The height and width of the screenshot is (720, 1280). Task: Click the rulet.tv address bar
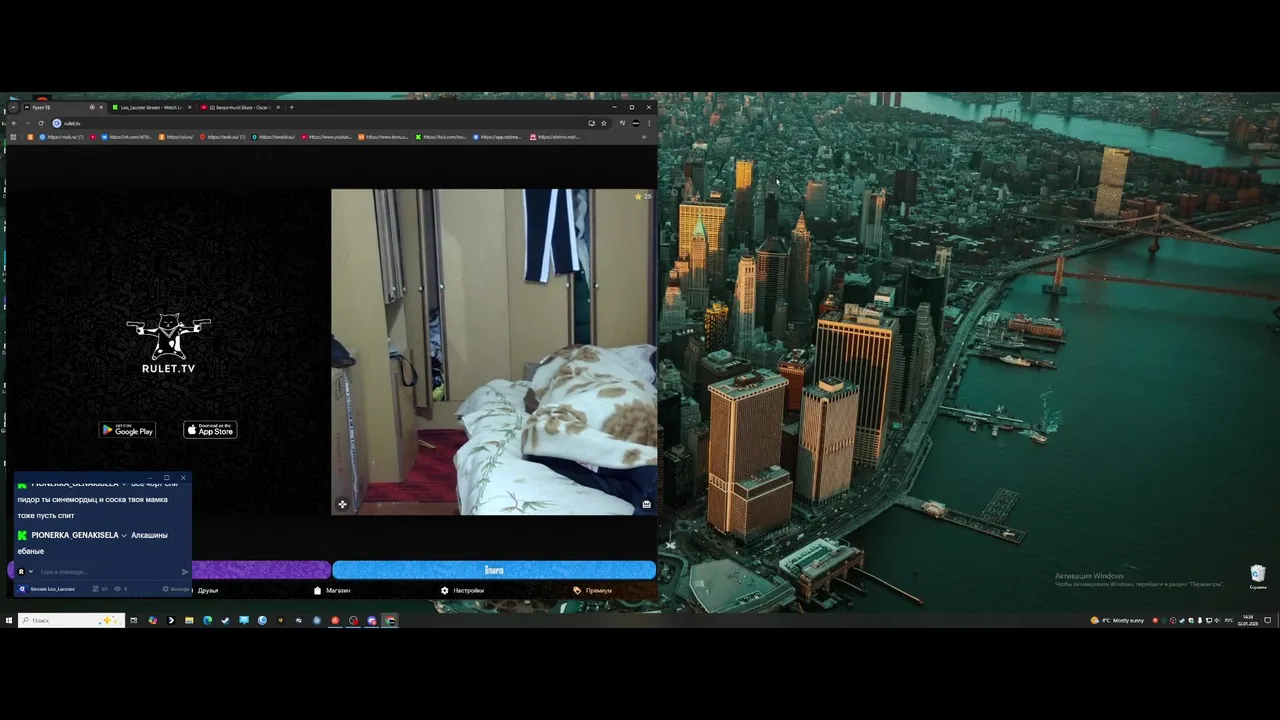coord(330,123)
